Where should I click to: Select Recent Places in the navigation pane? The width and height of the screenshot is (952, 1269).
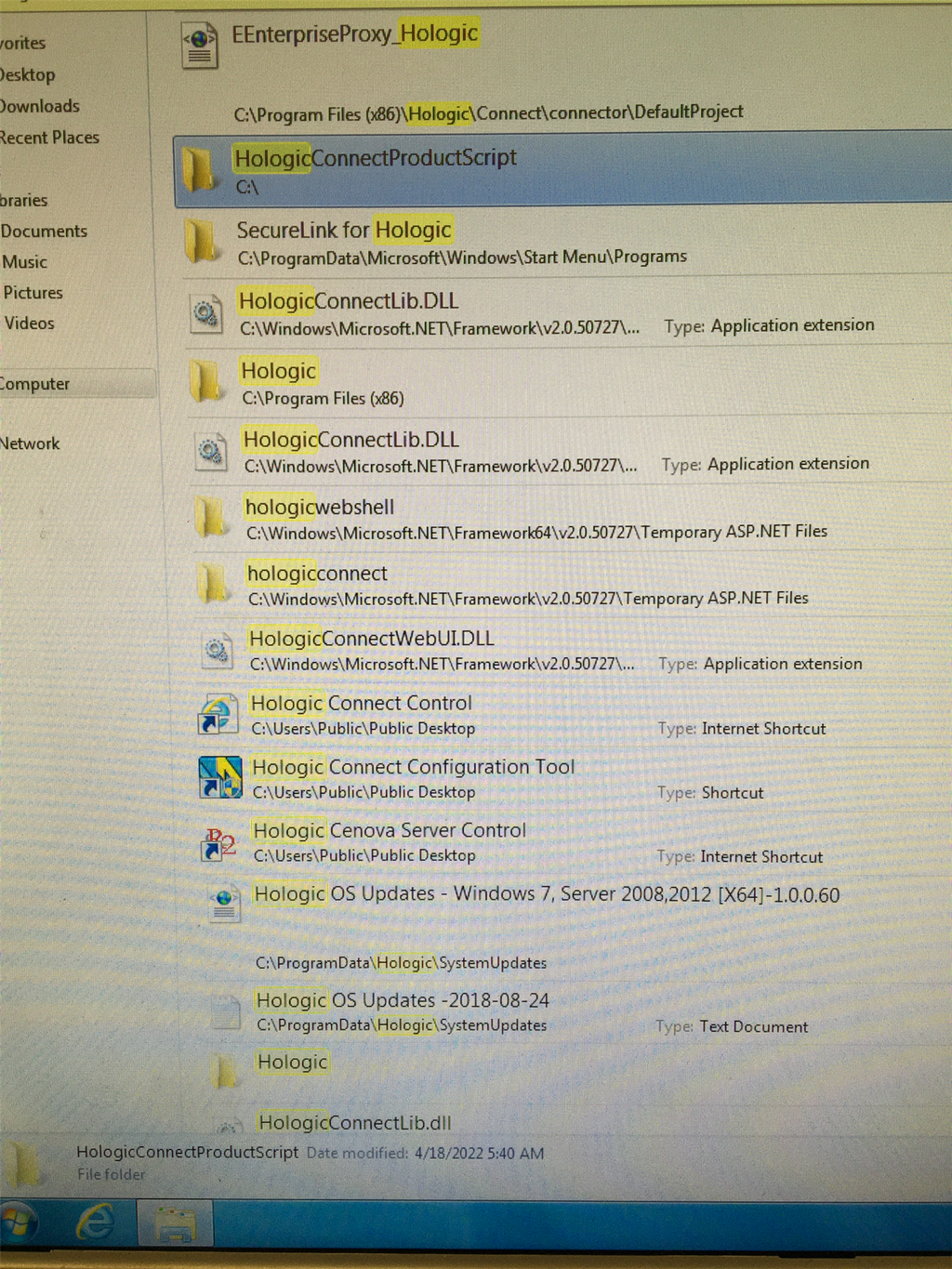(50, 138)
